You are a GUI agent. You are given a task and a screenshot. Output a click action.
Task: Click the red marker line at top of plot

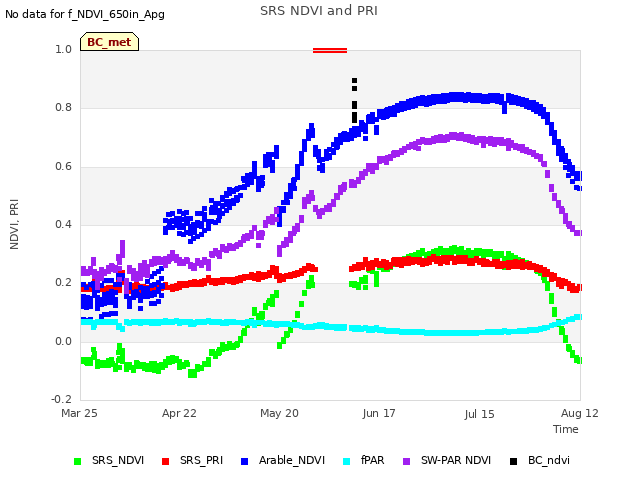tap(330, 51)
